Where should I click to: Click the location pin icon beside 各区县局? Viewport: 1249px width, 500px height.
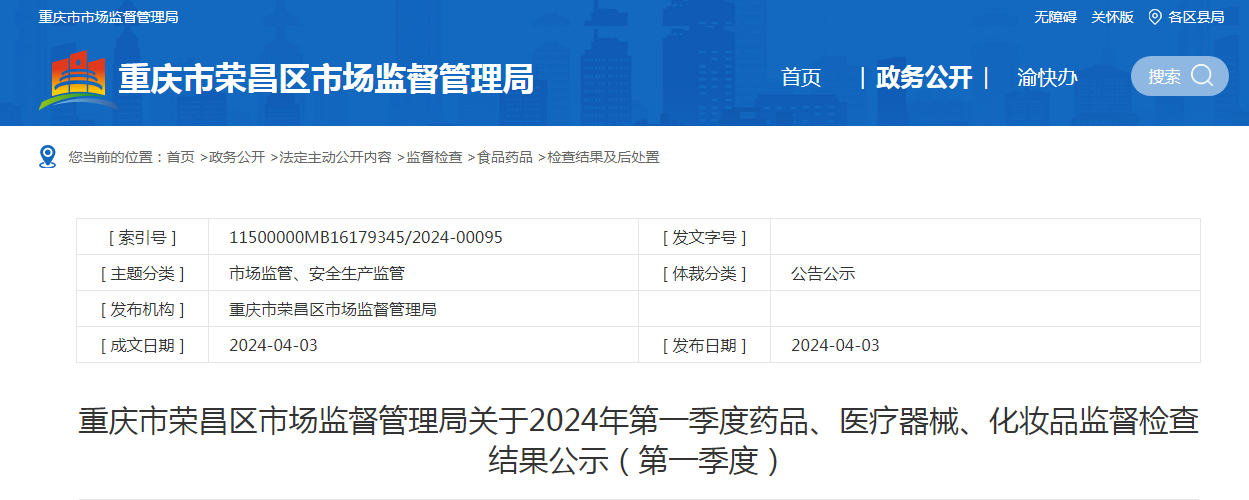point(1155,17)
